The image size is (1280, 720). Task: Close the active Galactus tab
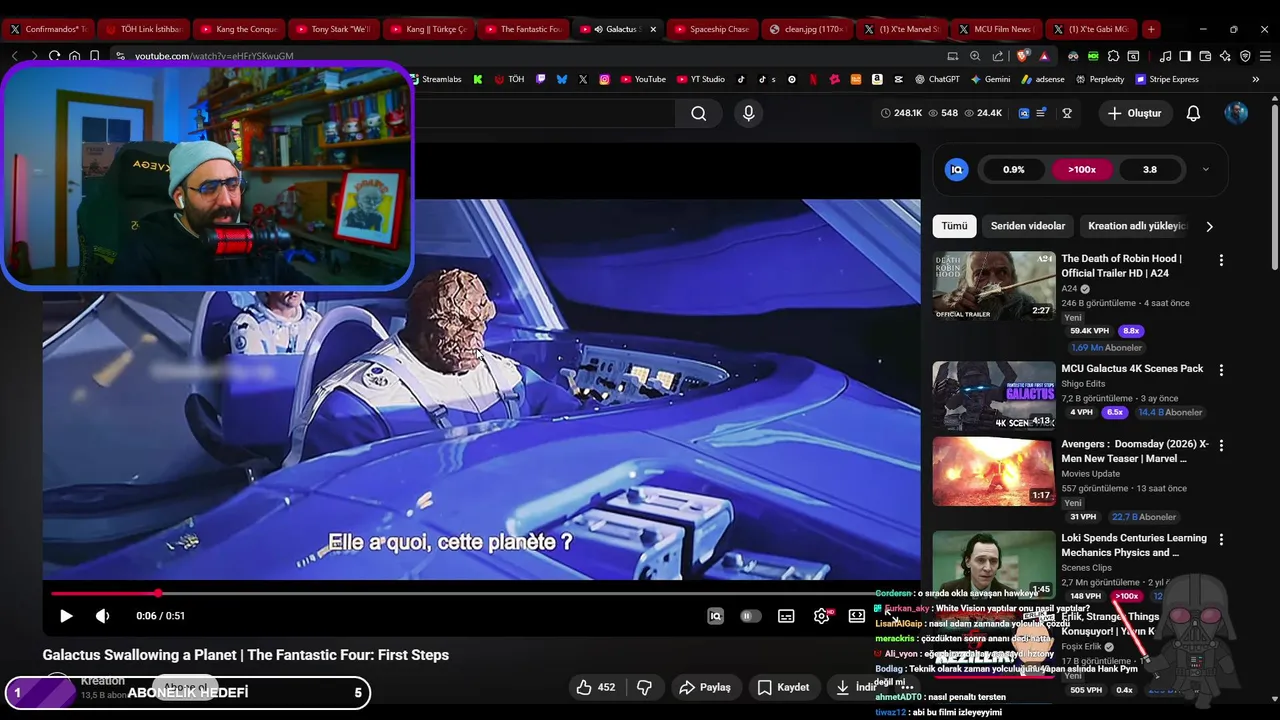653,29
